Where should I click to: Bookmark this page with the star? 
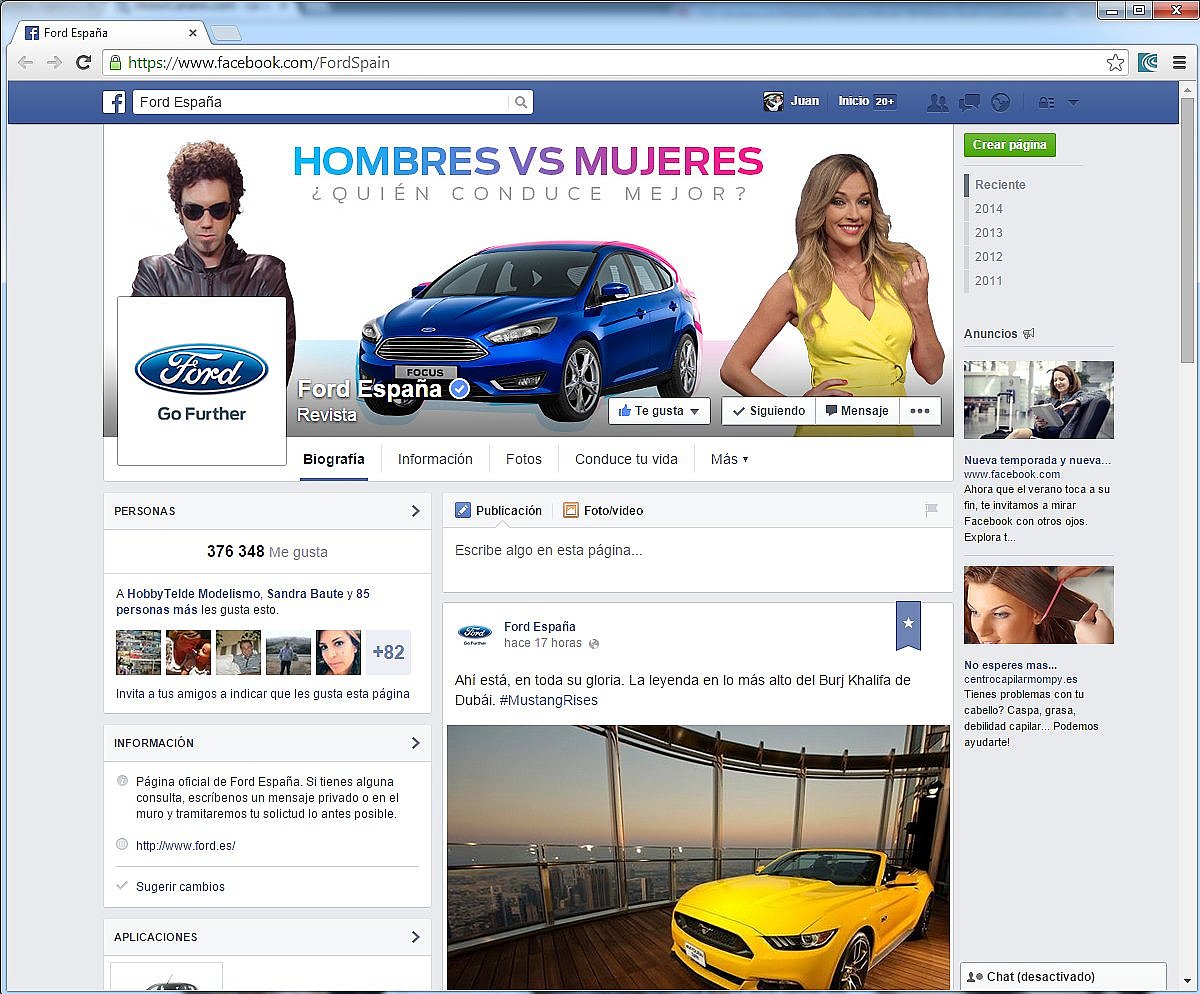(1115, 63)
